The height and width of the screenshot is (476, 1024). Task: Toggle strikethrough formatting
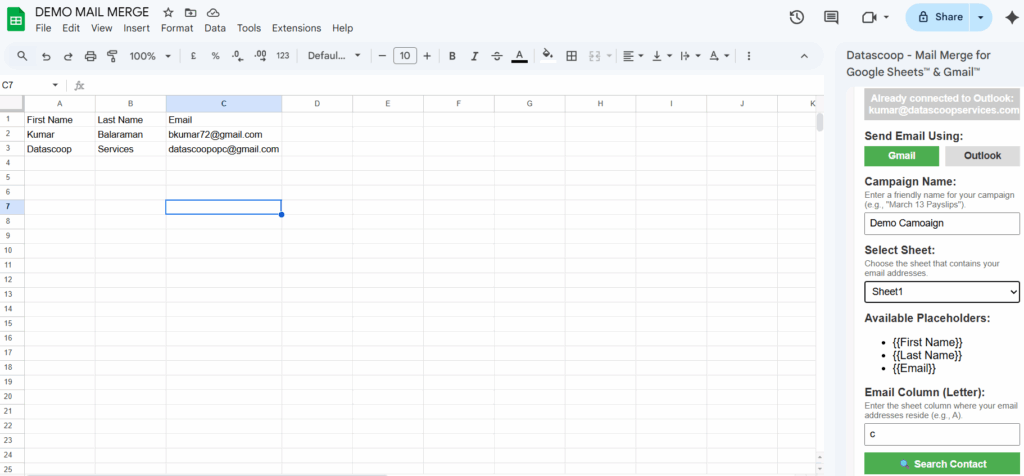pyautogui.click(x=497, y=56)
